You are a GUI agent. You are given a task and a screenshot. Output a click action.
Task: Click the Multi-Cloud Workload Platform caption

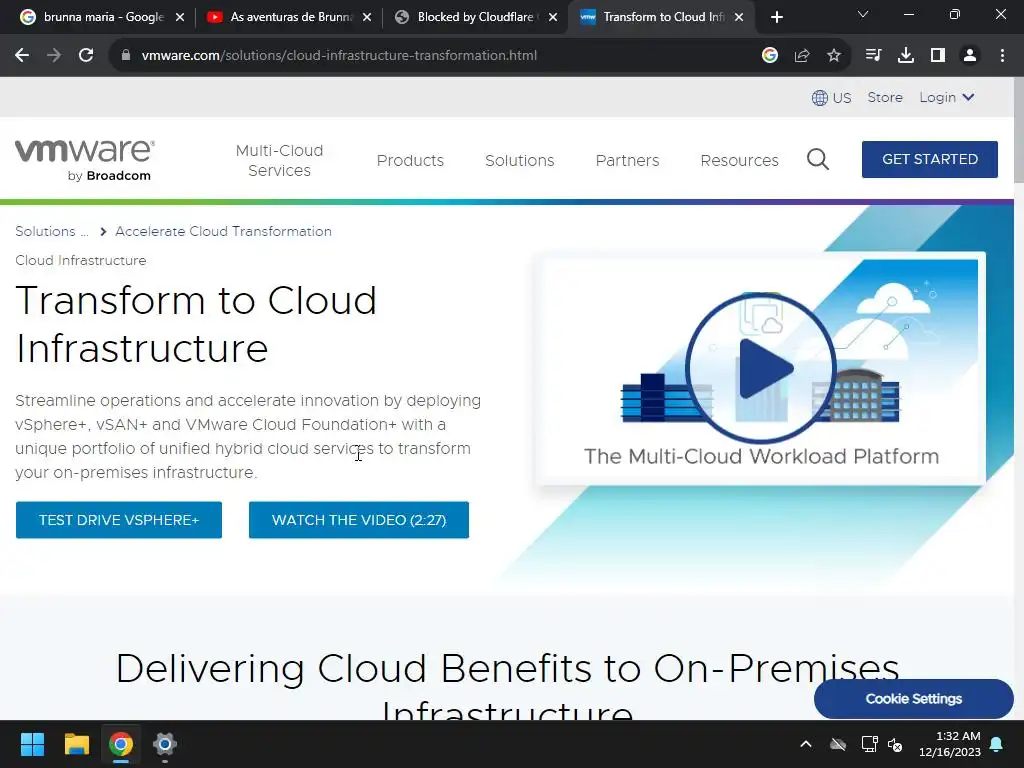click(x=761, y=456)
